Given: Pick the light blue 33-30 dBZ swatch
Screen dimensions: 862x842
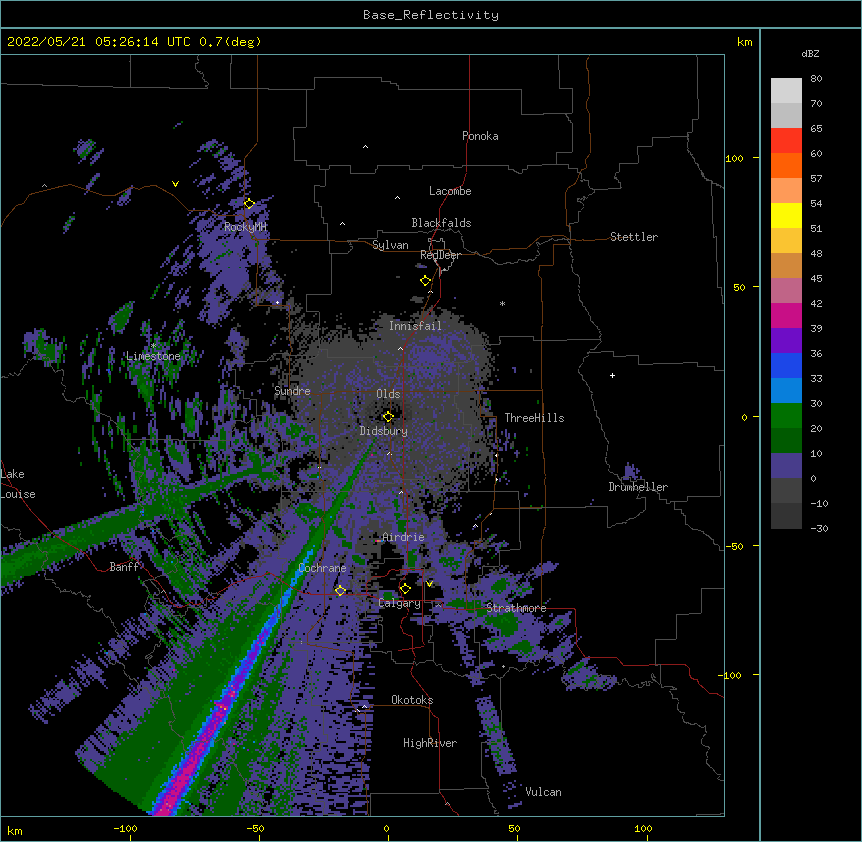Looking at the screenshot, I should pos(786,390).
